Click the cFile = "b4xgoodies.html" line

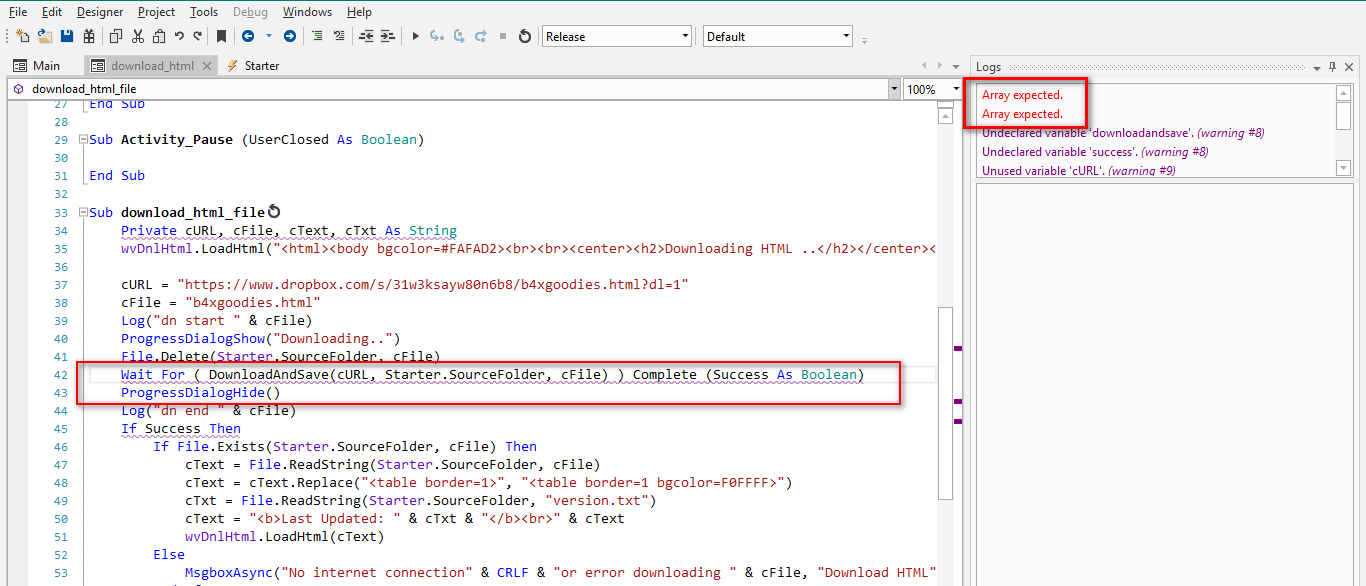tap(221, 303)
